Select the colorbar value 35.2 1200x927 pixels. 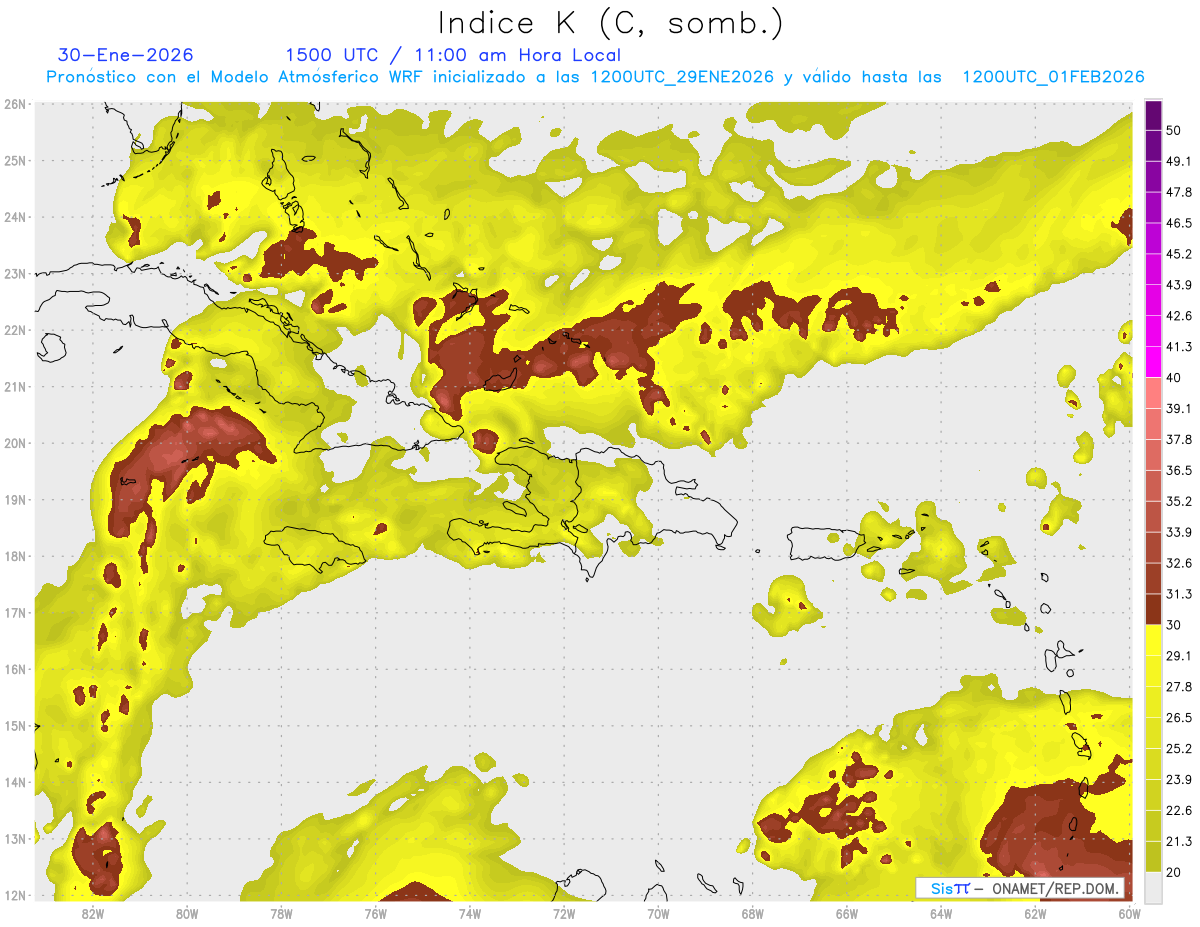pos(1179,501)
